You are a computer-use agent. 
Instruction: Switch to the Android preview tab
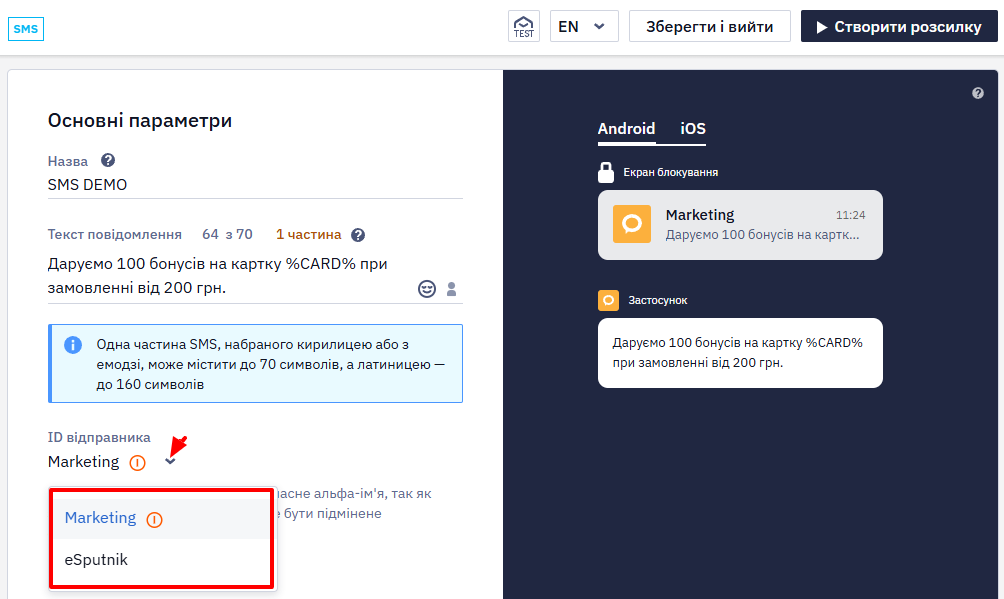626,129
